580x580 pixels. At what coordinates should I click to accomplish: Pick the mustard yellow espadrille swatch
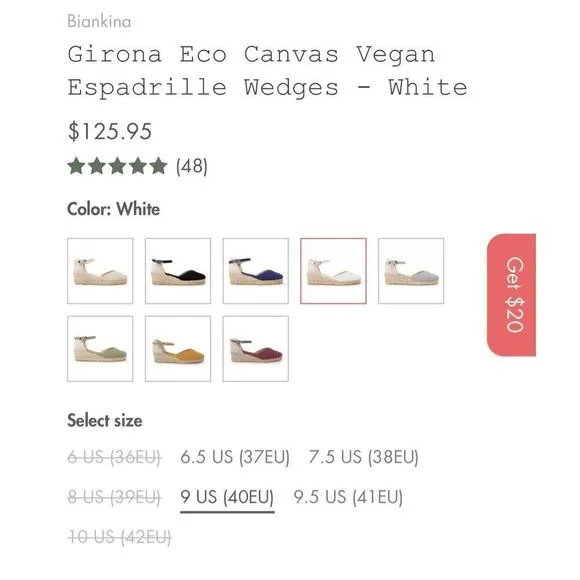tap(178, 348)
